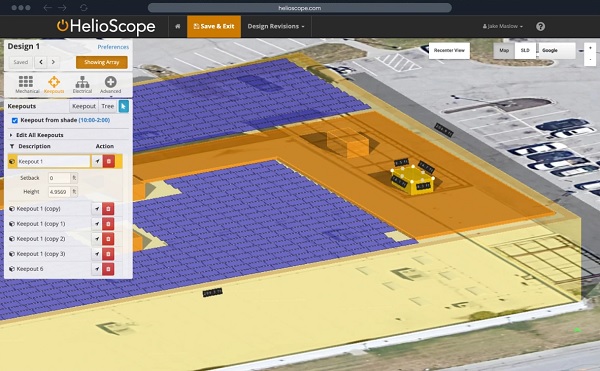600x371 pixels.
Task: Select Keepout 1 (copy 2) row
Action: [41, 239]
